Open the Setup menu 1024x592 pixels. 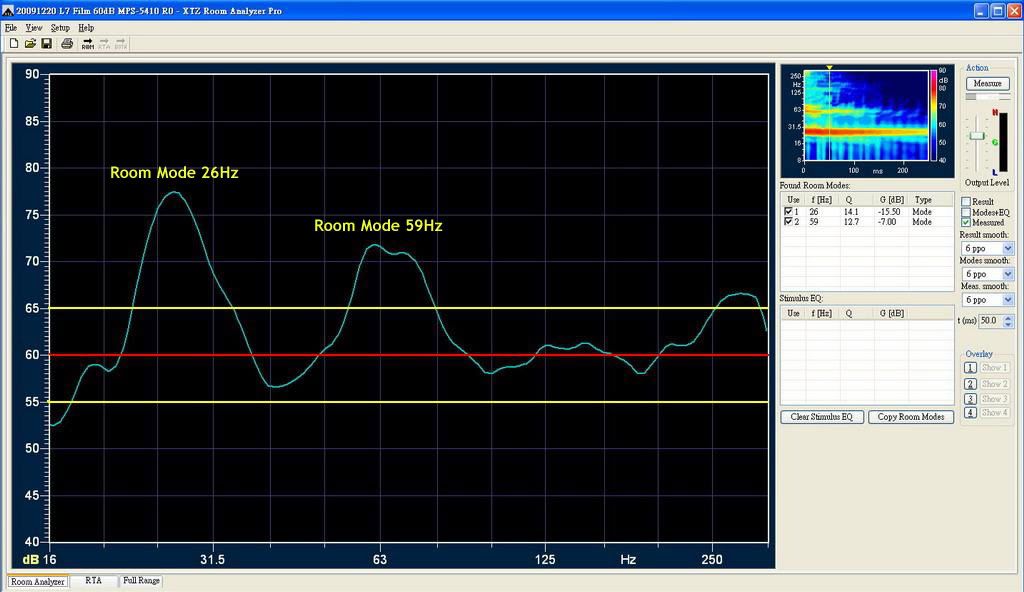point(60,28)
